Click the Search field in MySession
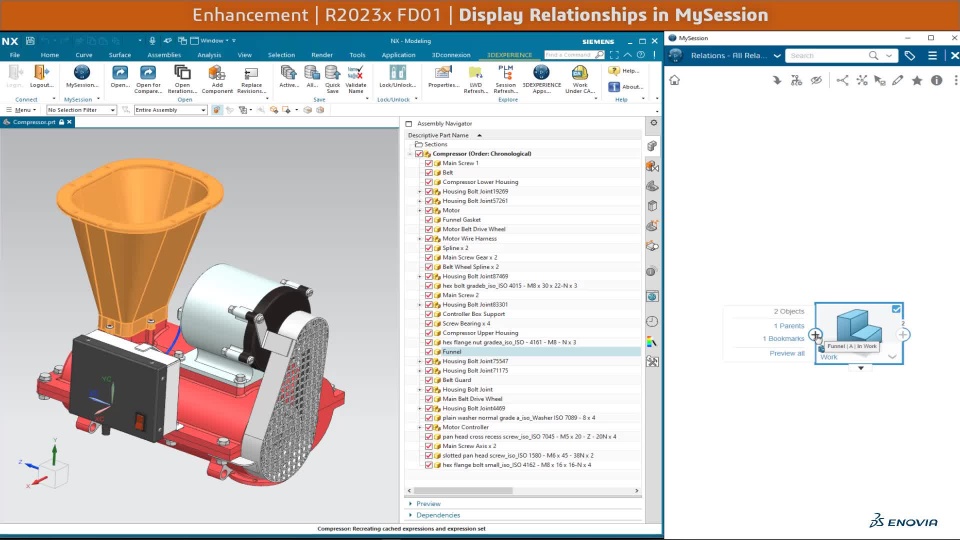Viewport: 960px width, 540px height. point(828,56)
